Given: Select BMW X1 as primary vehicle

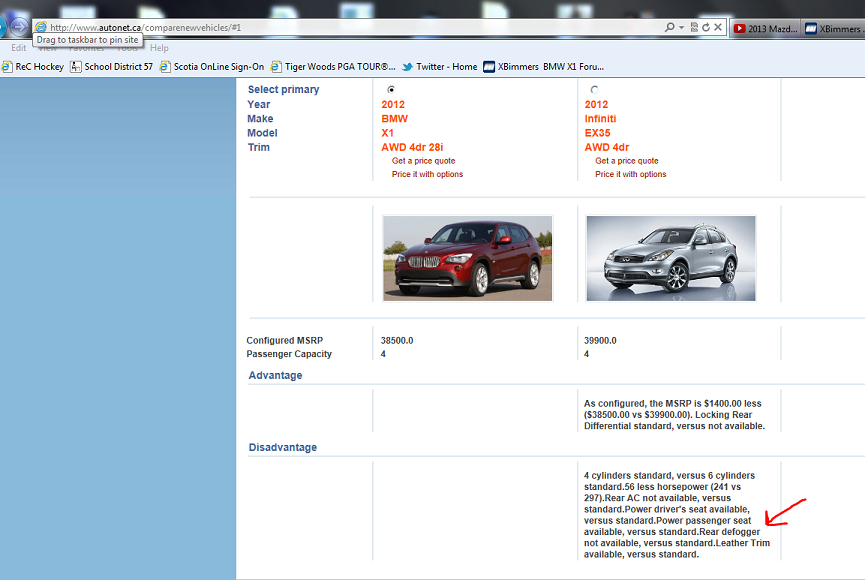Looking at the screenshot, I should pos(391,89).
